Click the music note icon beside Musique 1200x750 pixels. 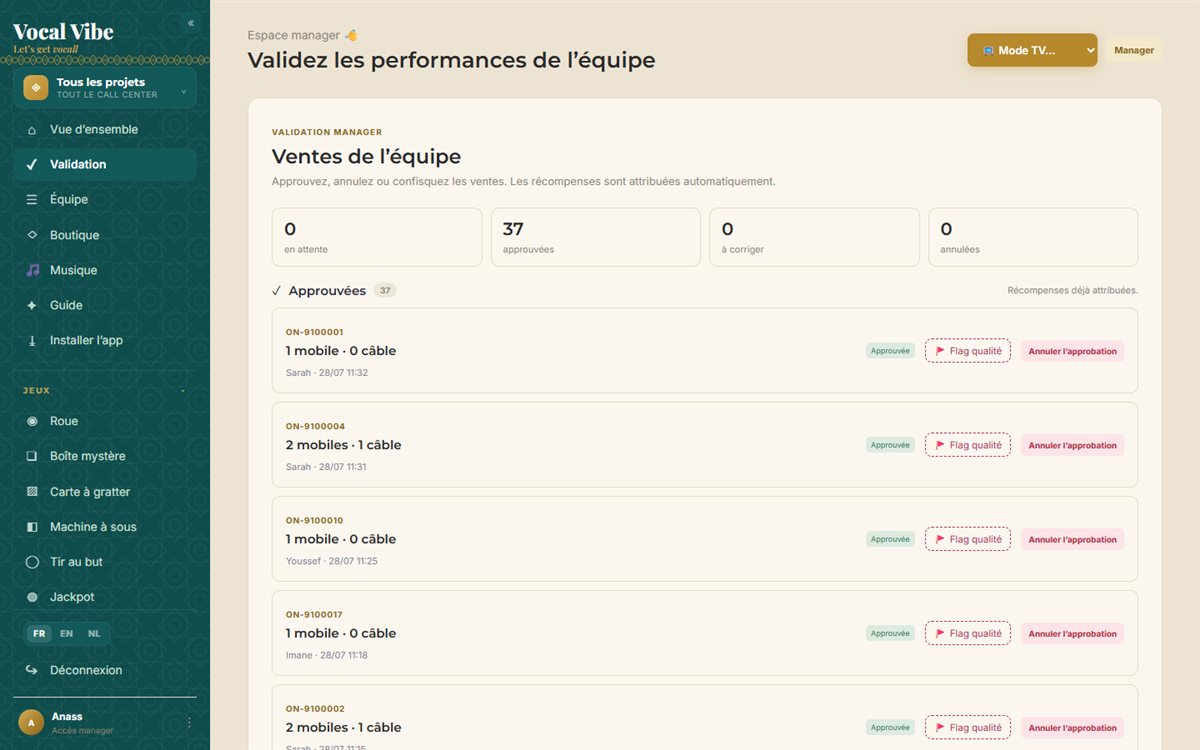pyautogui.click(x=32, y=270)
